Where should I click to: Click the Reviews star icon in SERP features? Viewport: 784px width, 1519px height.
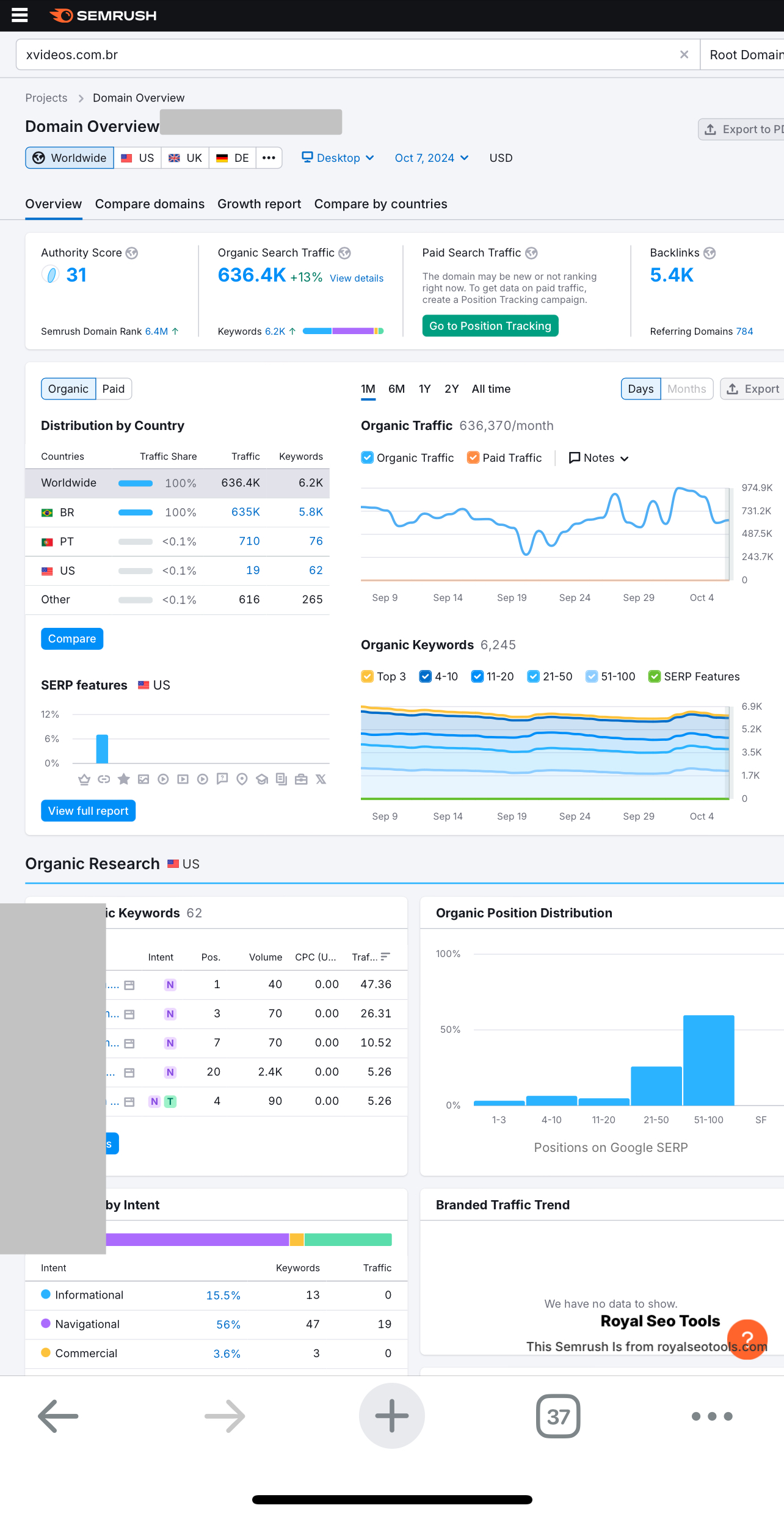click(x=124, y=779)
